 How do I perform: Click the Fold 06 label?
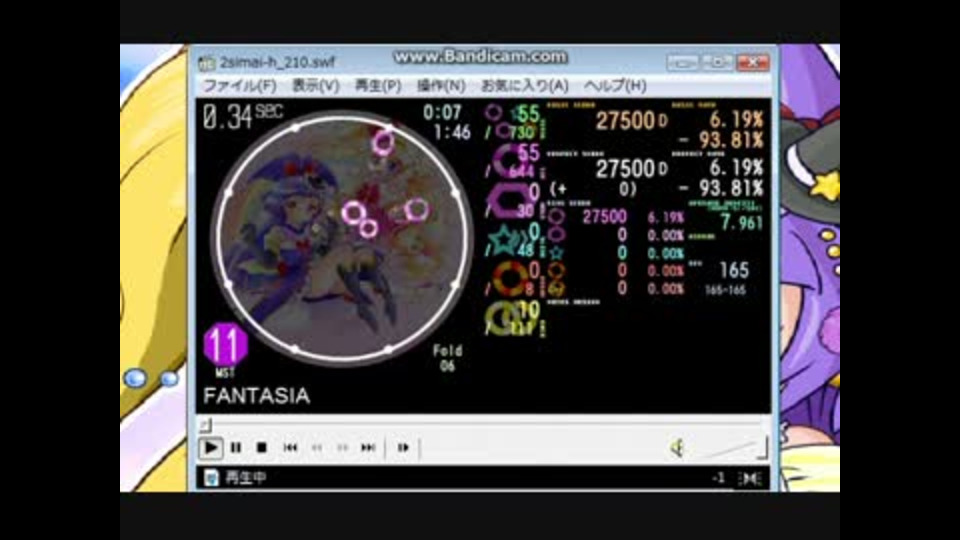click(448, 358)
